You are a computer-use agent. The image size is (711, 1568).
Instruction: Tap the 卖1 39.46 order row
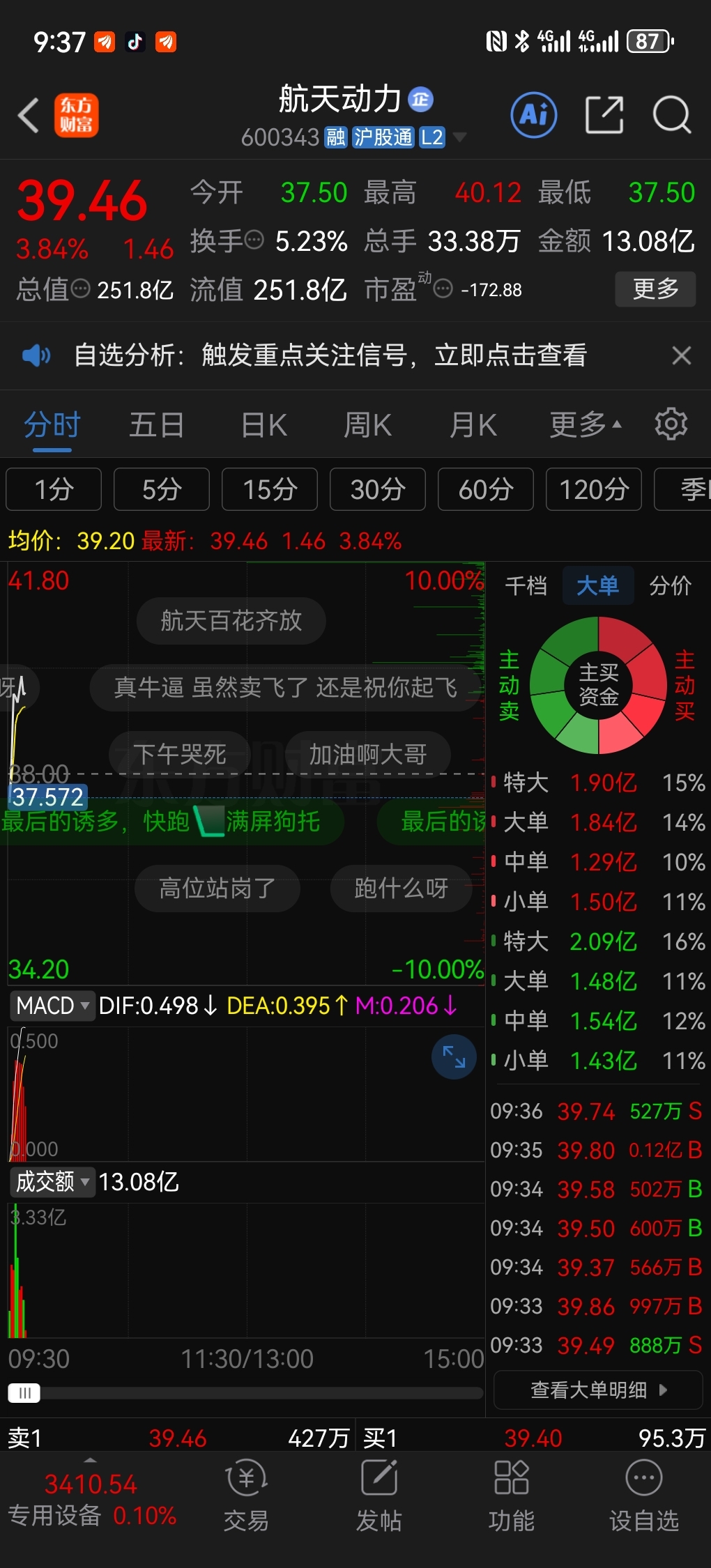click(x=178, y=1438)
